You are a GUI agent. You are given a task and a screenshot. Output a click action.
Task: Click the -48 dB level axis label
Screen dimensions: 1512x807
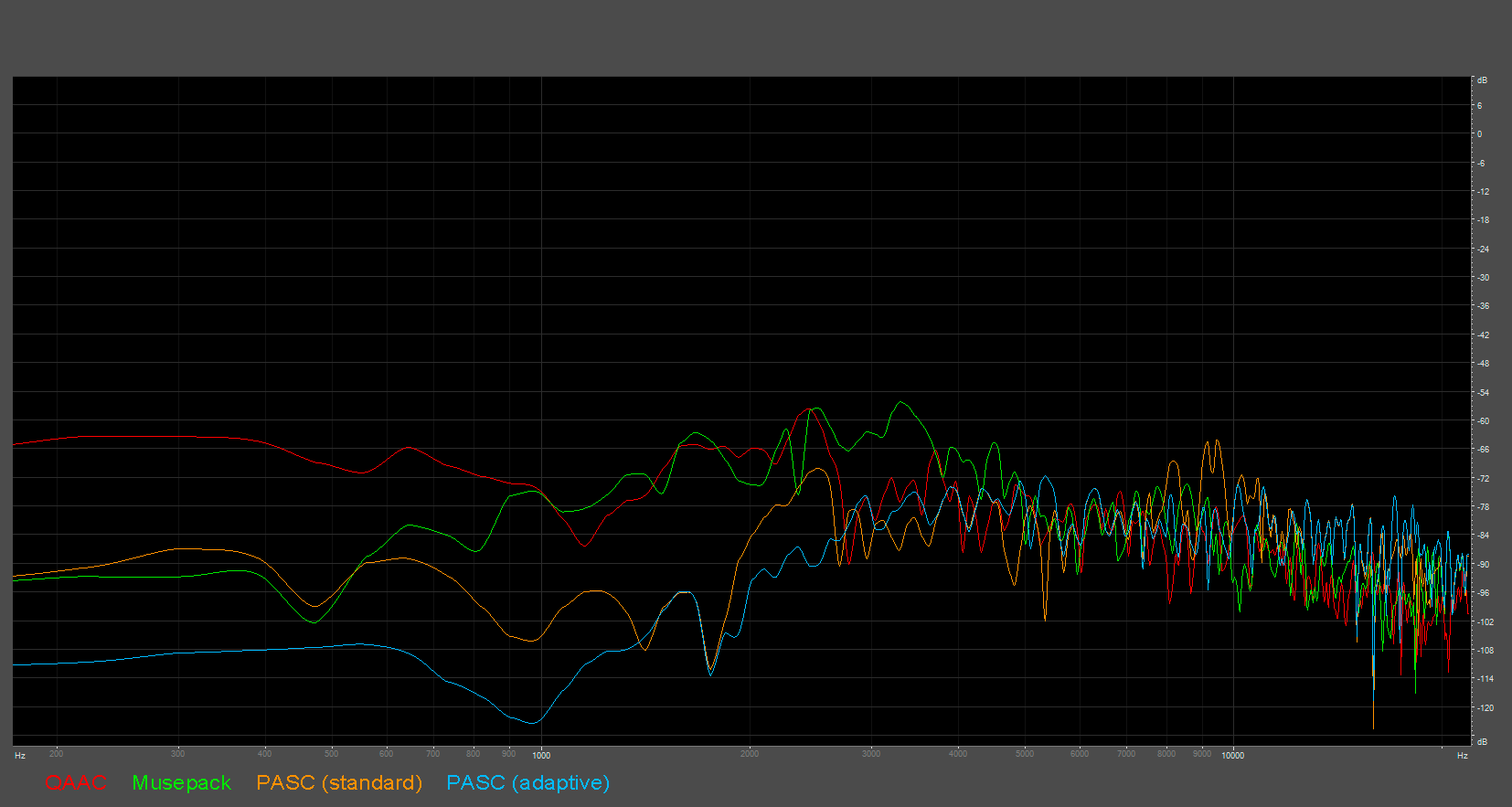pyautogui.click(x=1483, y=364)
